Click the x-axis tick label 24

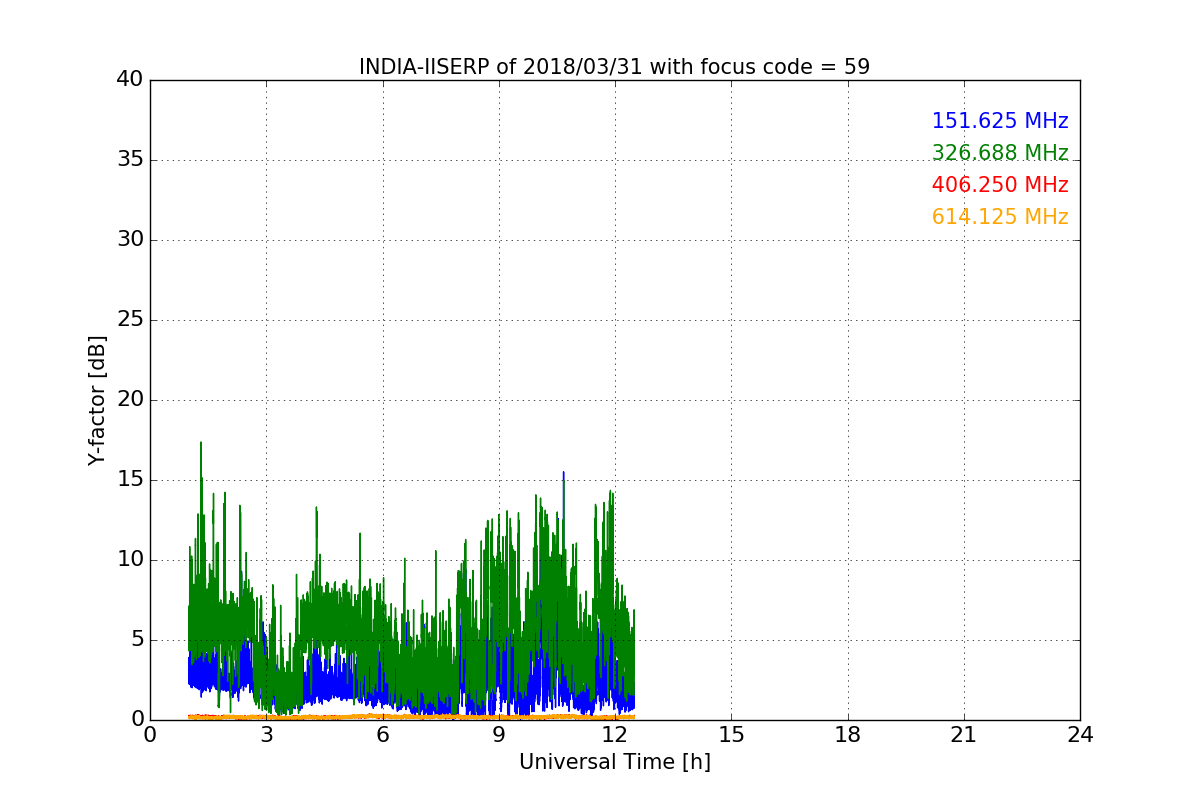pos(1080,734)
